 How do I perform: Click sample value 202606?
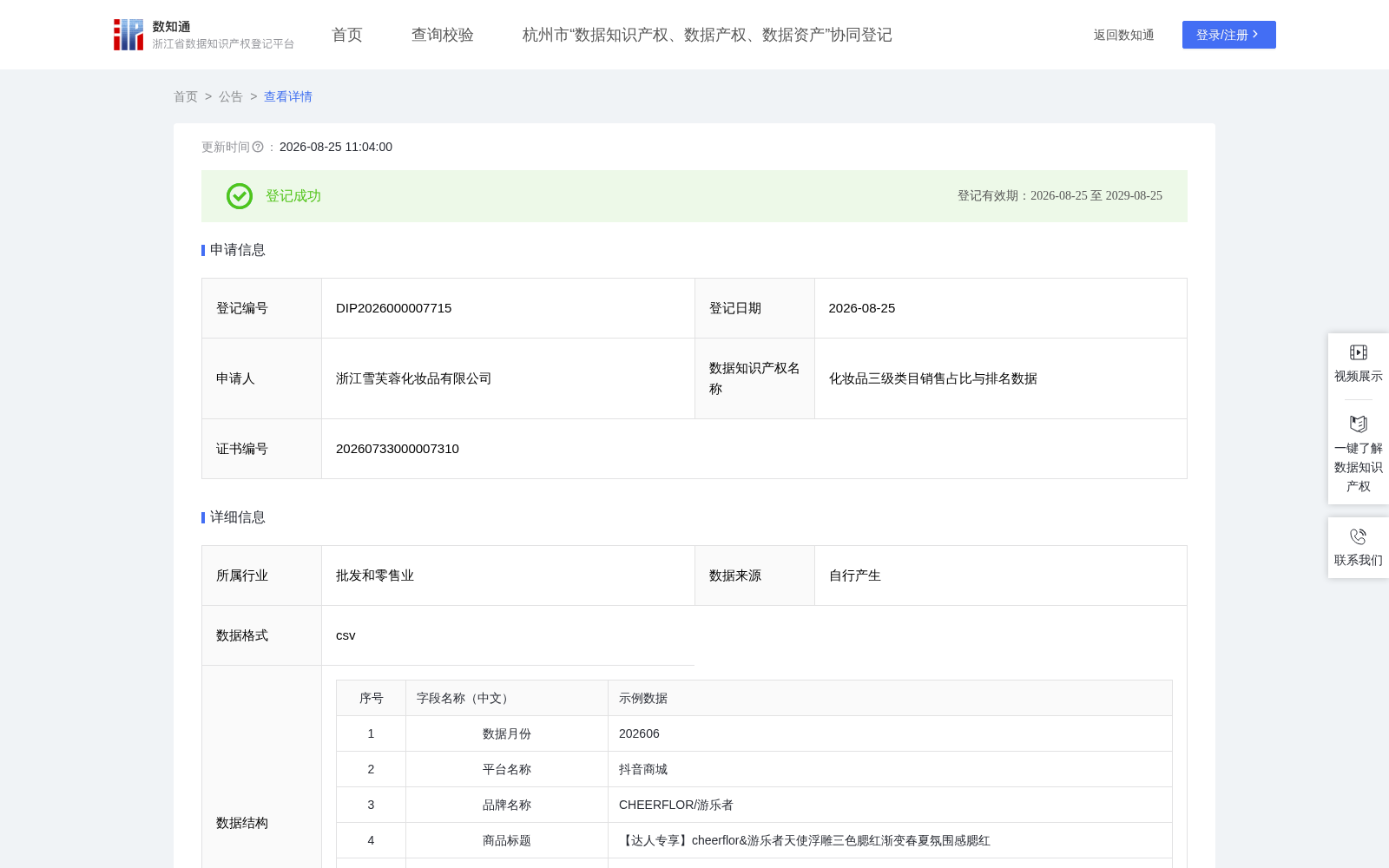click(639, 733)
